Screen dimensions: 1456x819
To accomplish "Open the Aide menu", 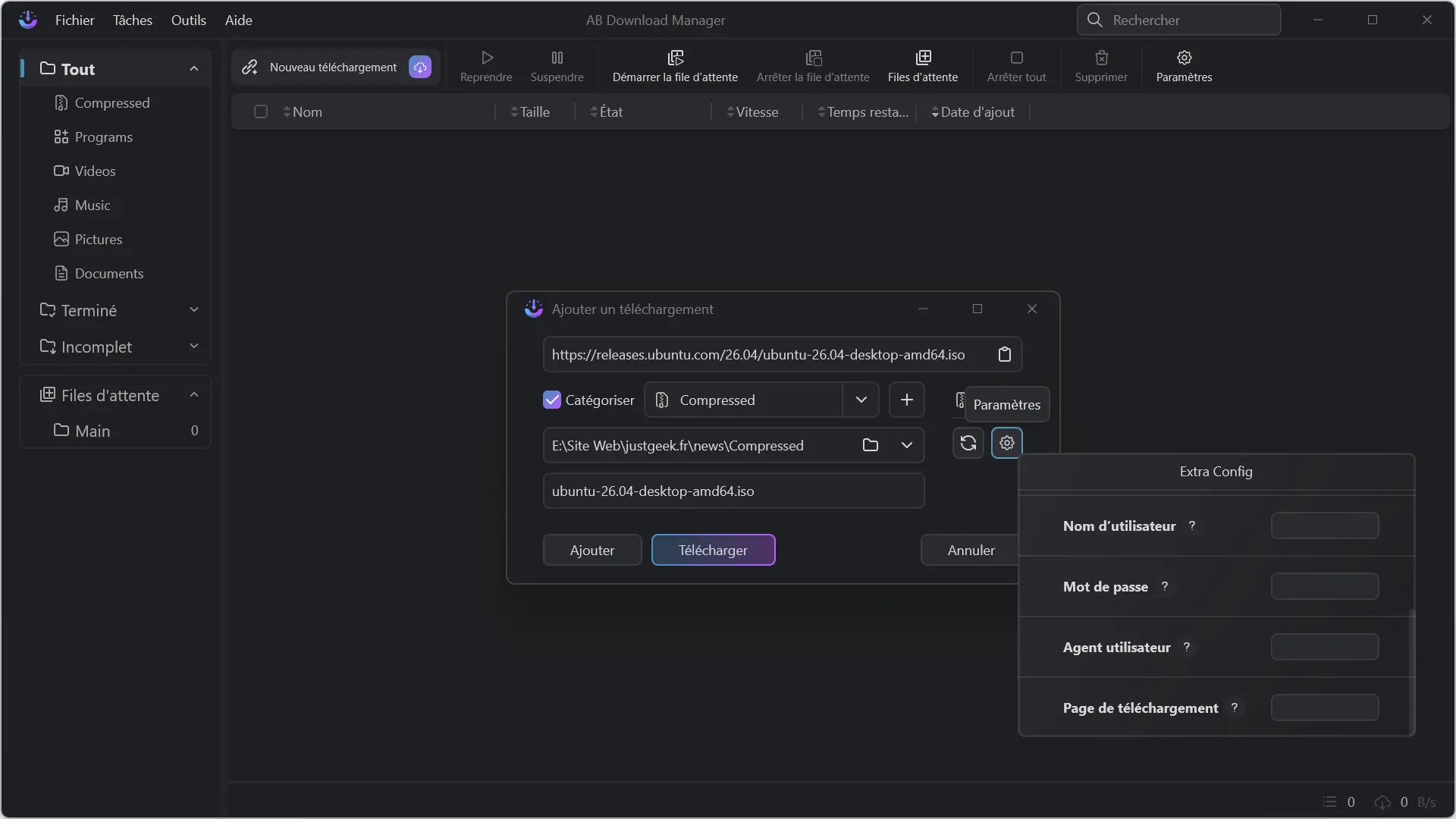I will (239, 20).
